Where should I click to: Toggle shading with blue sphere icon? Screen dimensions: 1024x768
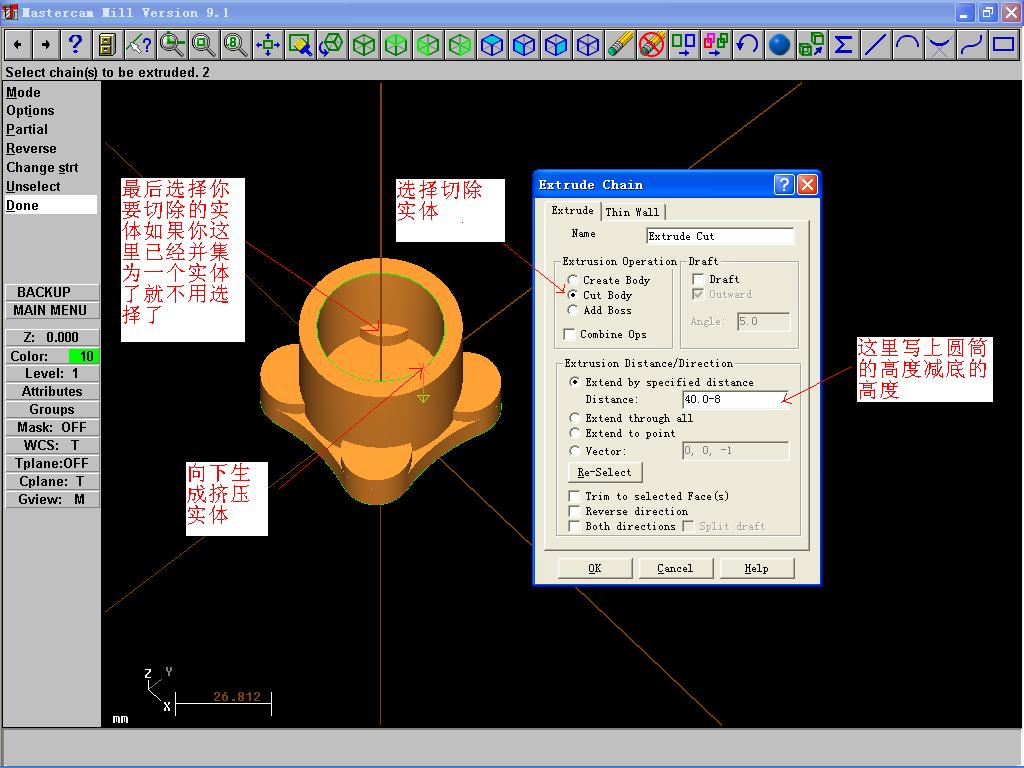[780, 45]
